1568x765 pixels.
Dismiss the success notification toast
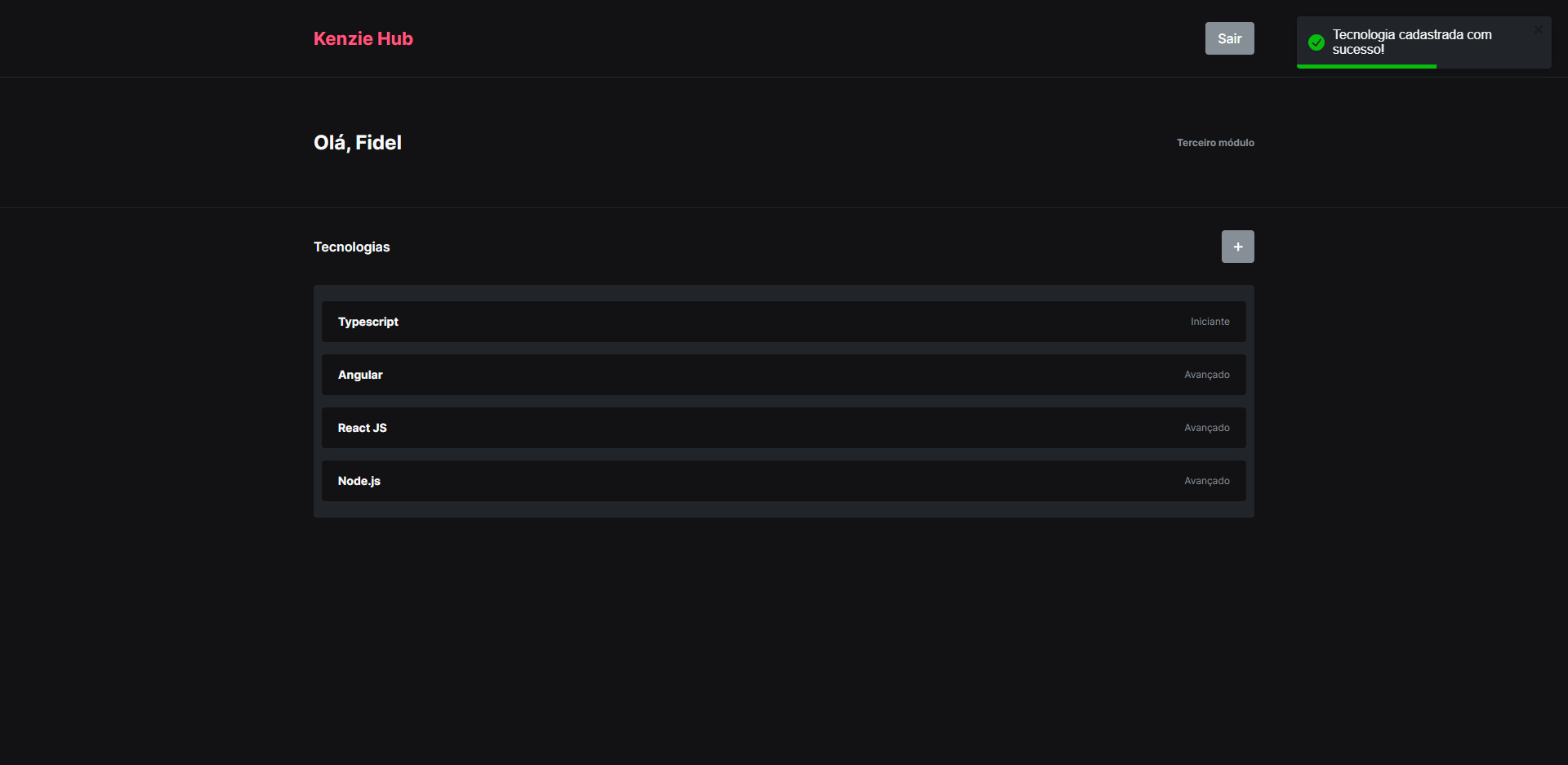[x=1539, y=29]
